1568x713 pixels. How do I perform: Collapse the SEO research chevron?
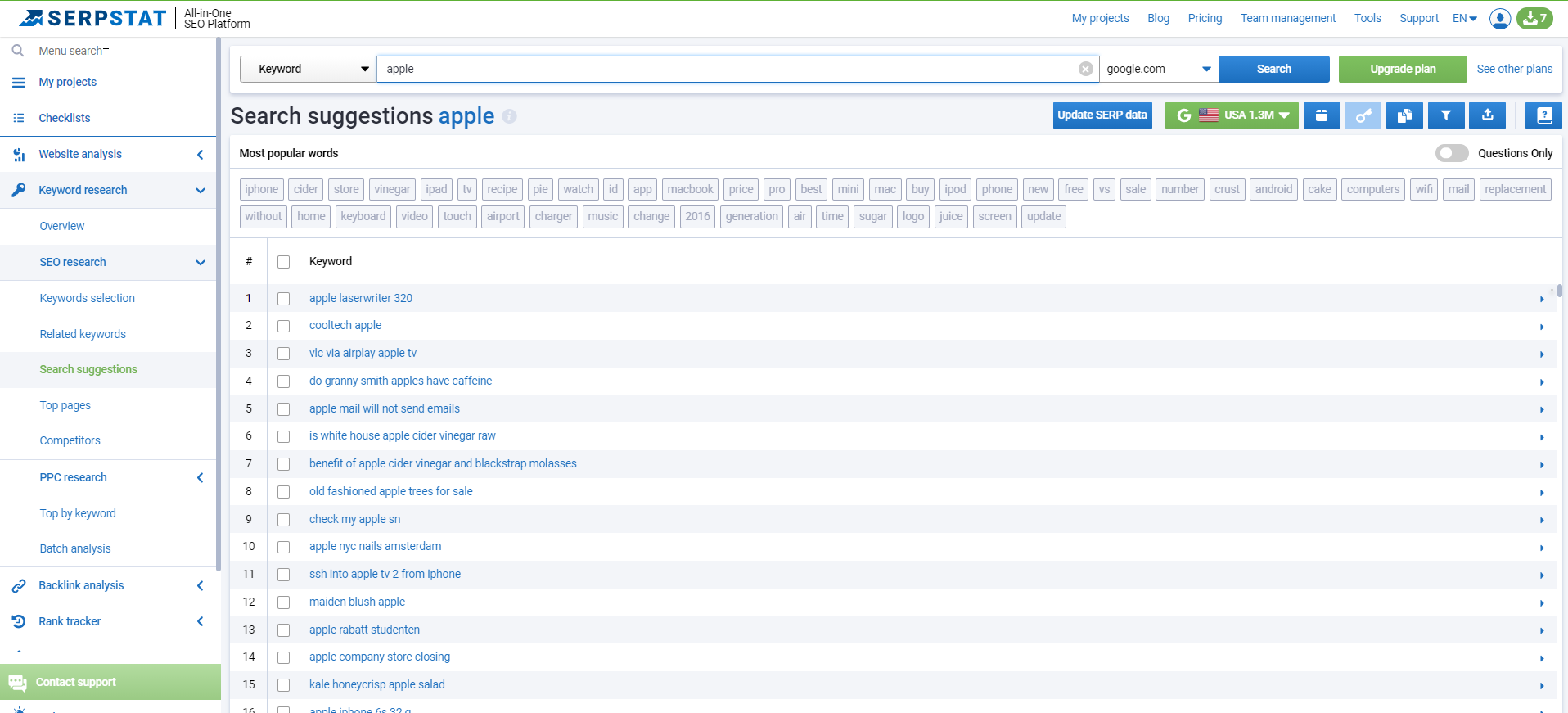click(200, 262)
